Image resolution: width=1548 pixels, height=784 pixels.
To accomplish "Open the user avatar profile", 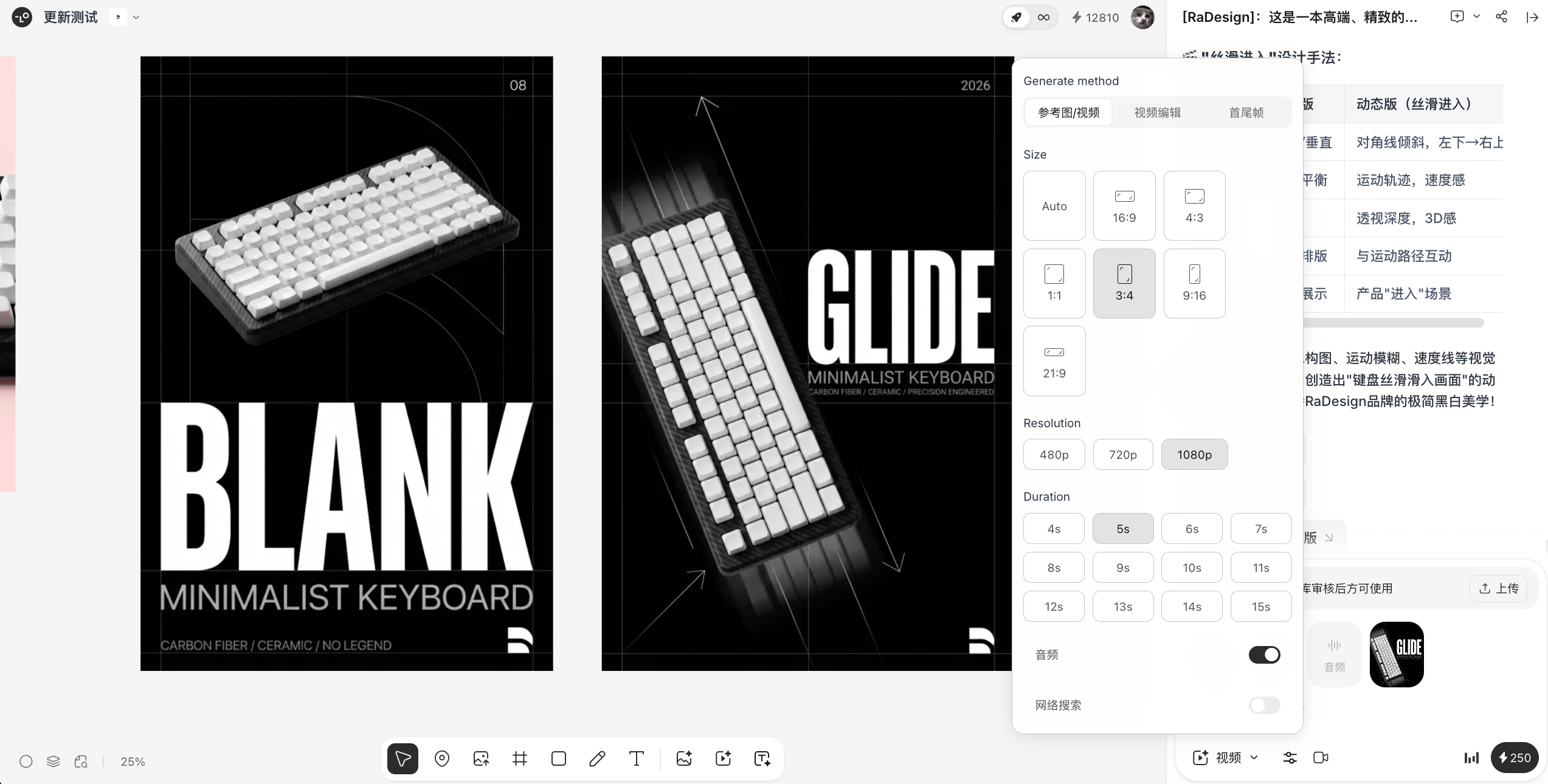I will [x=1142, y=17].
